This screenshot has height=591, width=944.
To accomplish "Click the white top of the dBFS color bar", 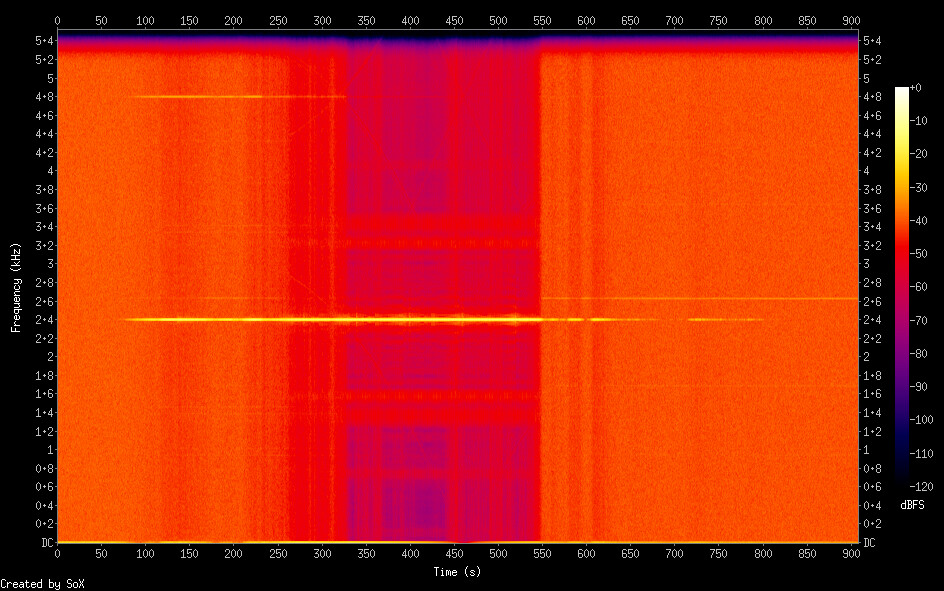I will pos(902,91).
